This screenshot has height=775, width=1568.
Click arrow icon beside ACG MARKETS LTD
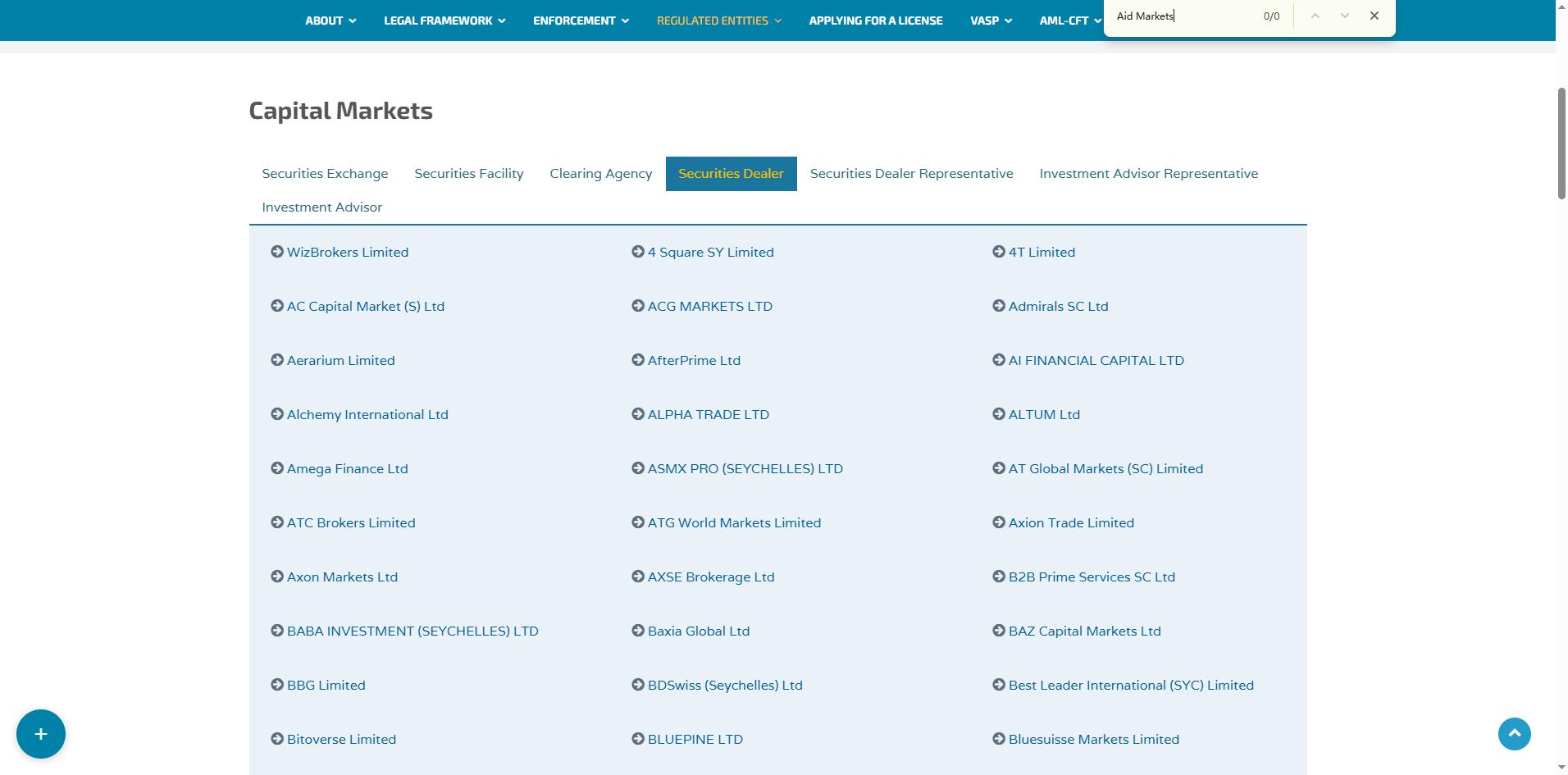point(638,306)
